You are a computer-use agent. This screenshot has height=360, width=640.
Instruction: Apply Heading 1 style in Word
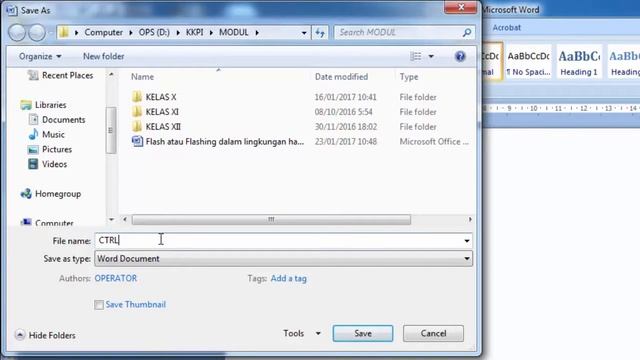pos(578,62)
